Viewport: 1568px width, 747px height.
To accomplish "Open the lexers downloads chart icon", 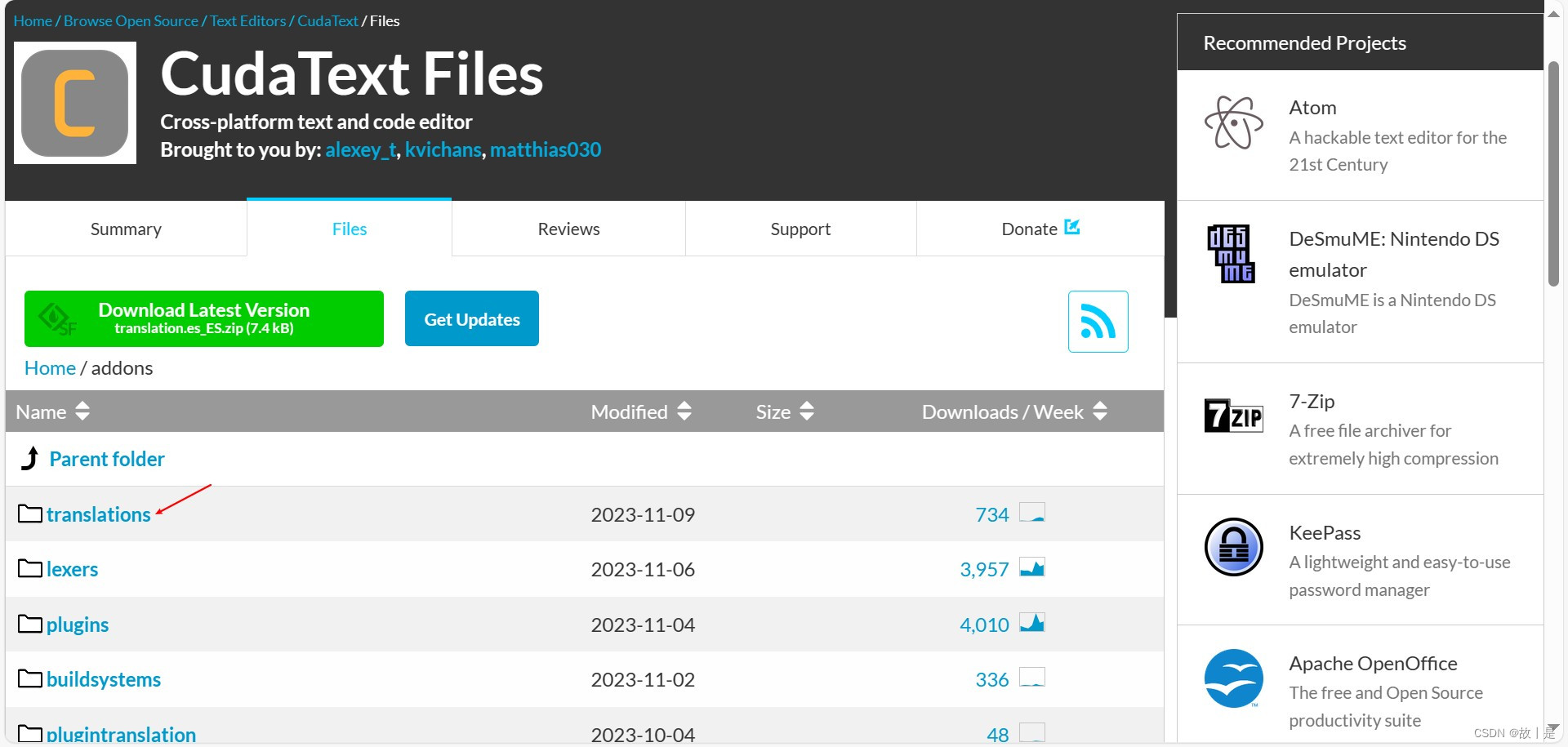I will pos(1032,567).
